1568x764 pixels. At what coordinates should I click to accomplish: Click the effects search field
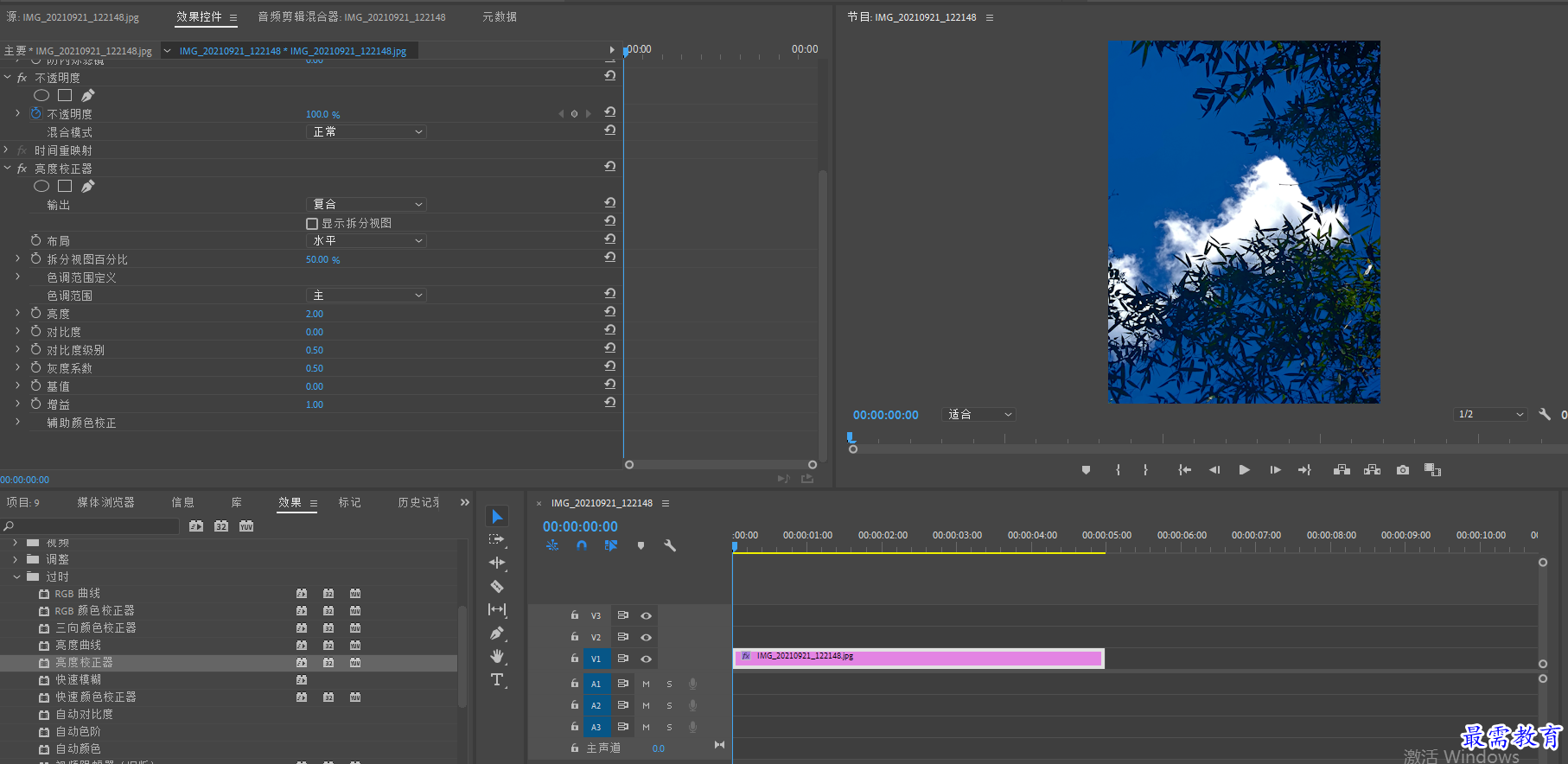pyautogui.click(x=91, y=525)
